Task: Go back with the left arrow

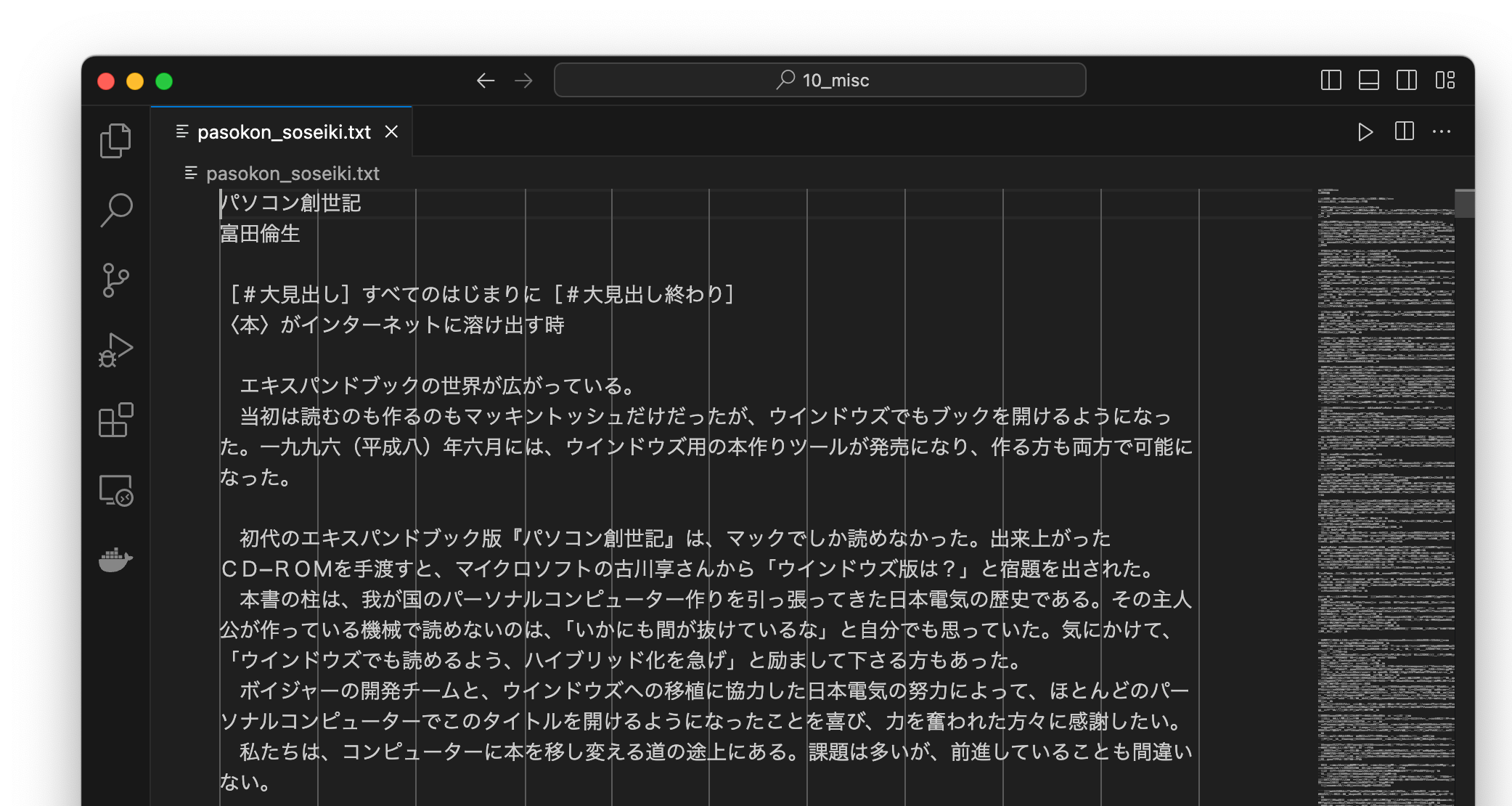Action: click(486, 81)
